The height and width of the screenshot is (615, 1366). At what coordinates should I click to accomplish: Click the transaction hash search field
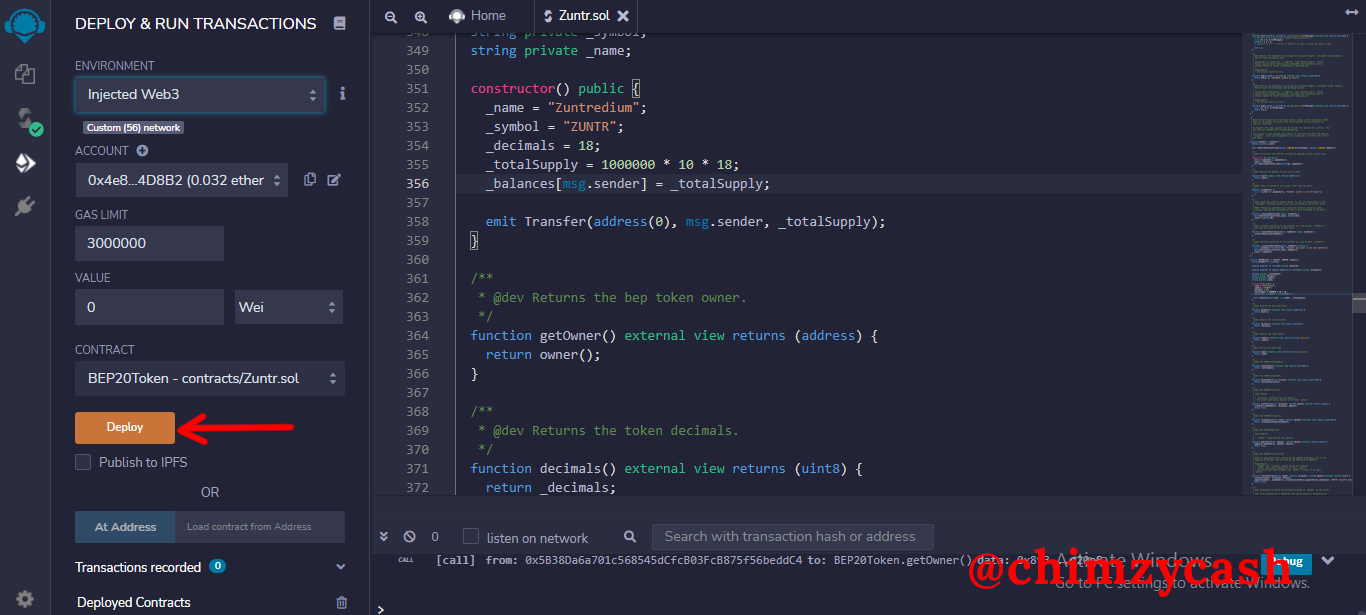point(792,536)
